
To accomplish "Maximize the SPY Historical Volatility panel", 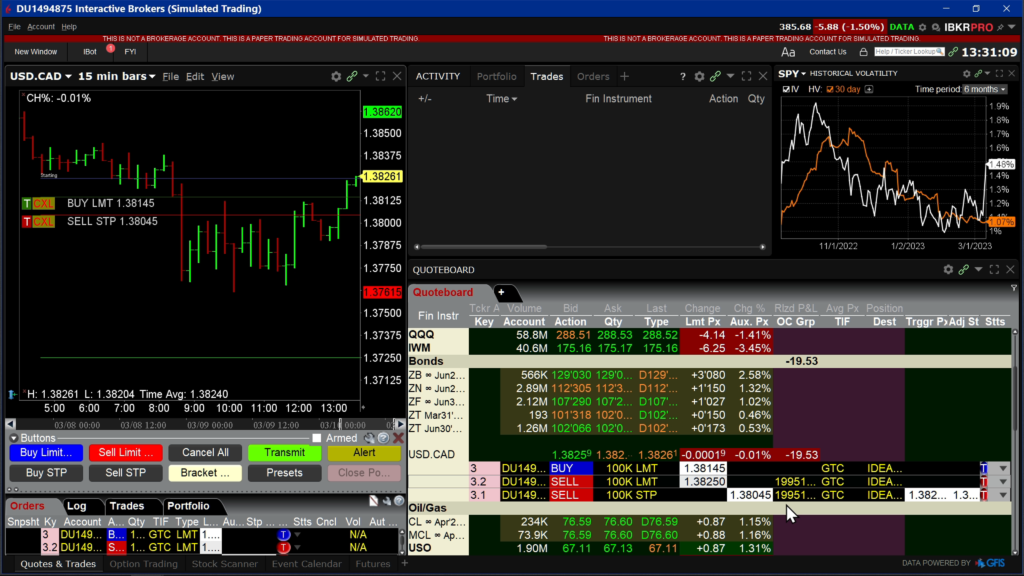I will (x=999, y=74).
